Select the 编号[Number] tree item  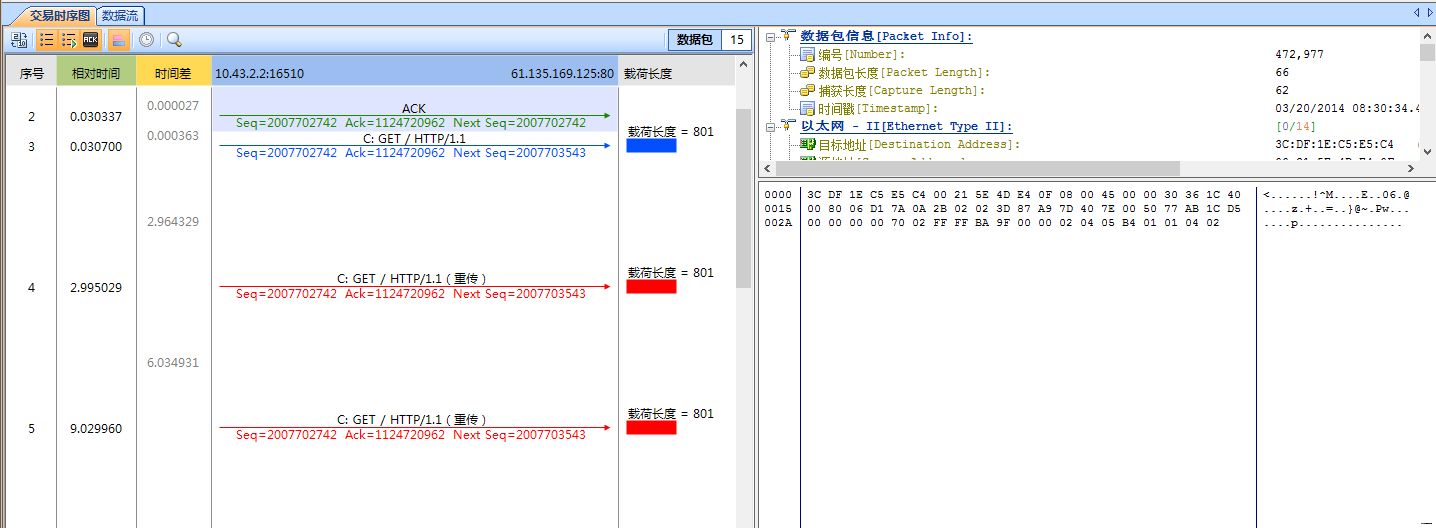[x=861, y=54]
